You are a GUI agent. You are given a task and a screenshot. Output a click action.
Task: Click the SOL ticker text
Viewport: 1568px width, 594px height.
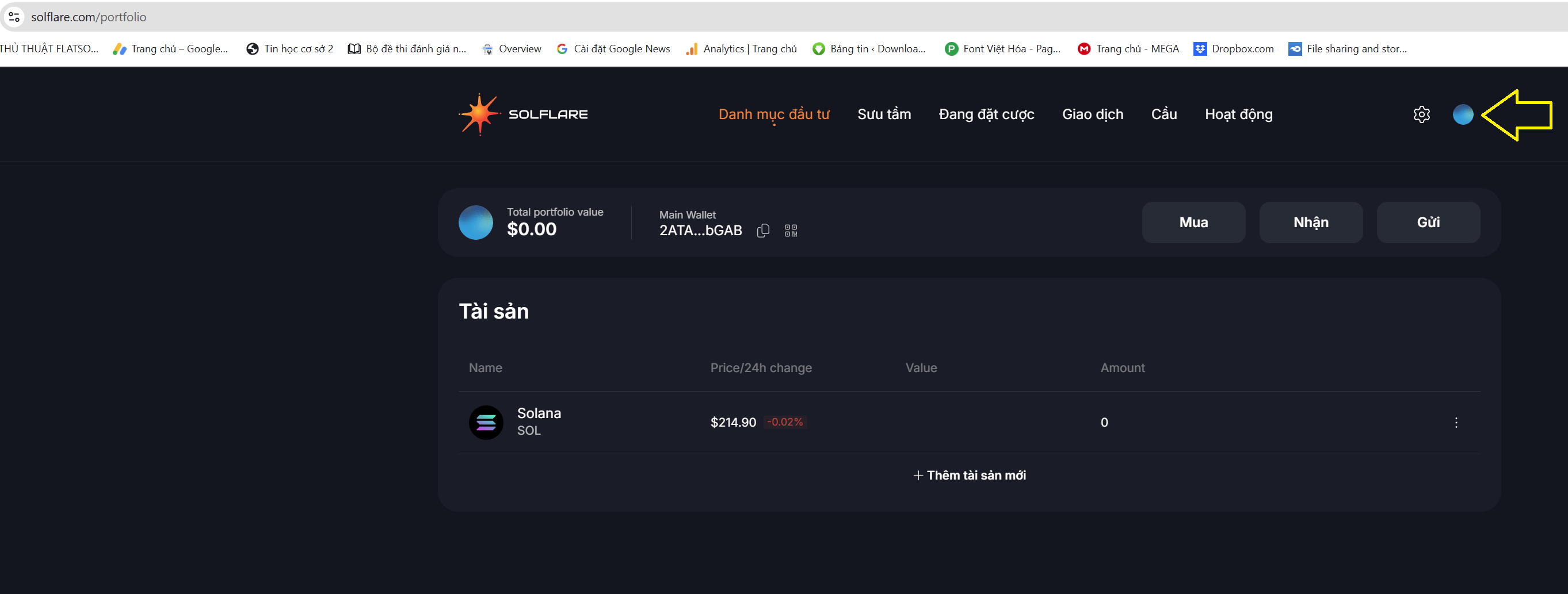click(528, 431)
